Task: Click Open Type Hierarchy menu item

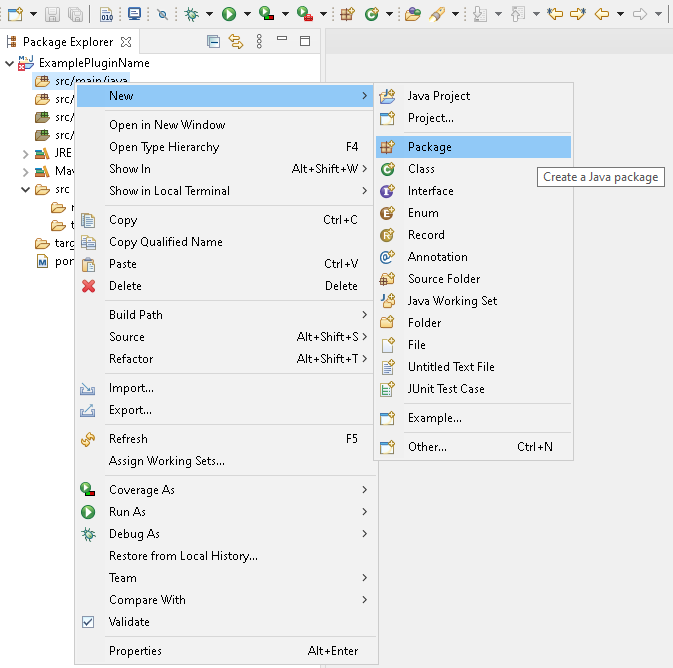Action: pos(225,147)
